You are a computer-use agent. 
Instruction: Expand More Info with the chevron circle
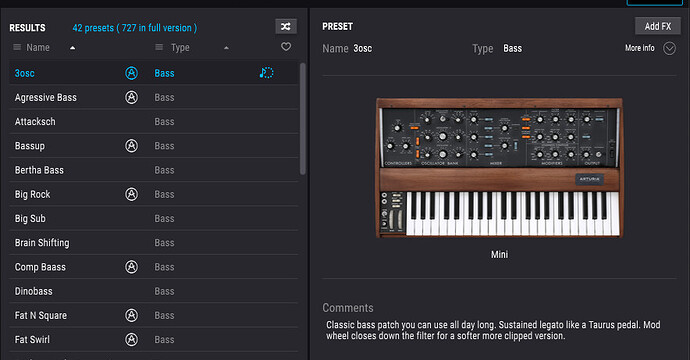click(x=669, y=48)
